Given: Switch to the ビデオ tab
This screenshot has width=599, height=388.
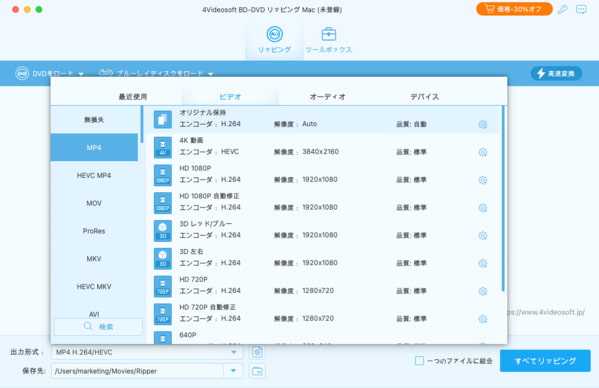Looking at the screenshot, I should click(x=230, y=97).
